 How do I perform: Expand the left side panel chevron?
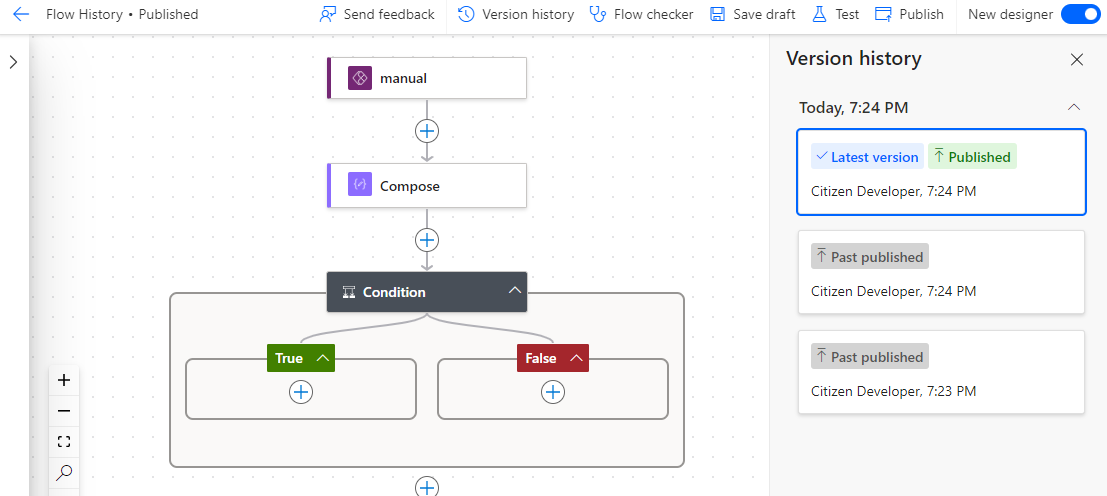pos(13,62)
